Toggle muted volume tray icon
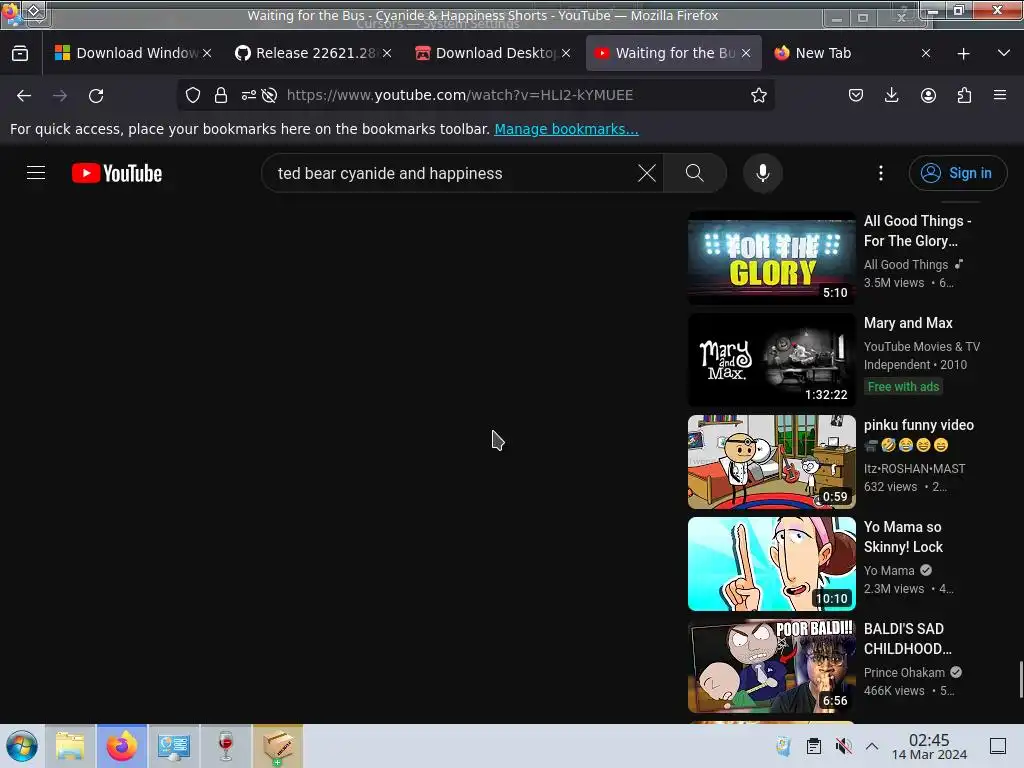The height and width of the screenshot is (768, 1024). [843, 746]
